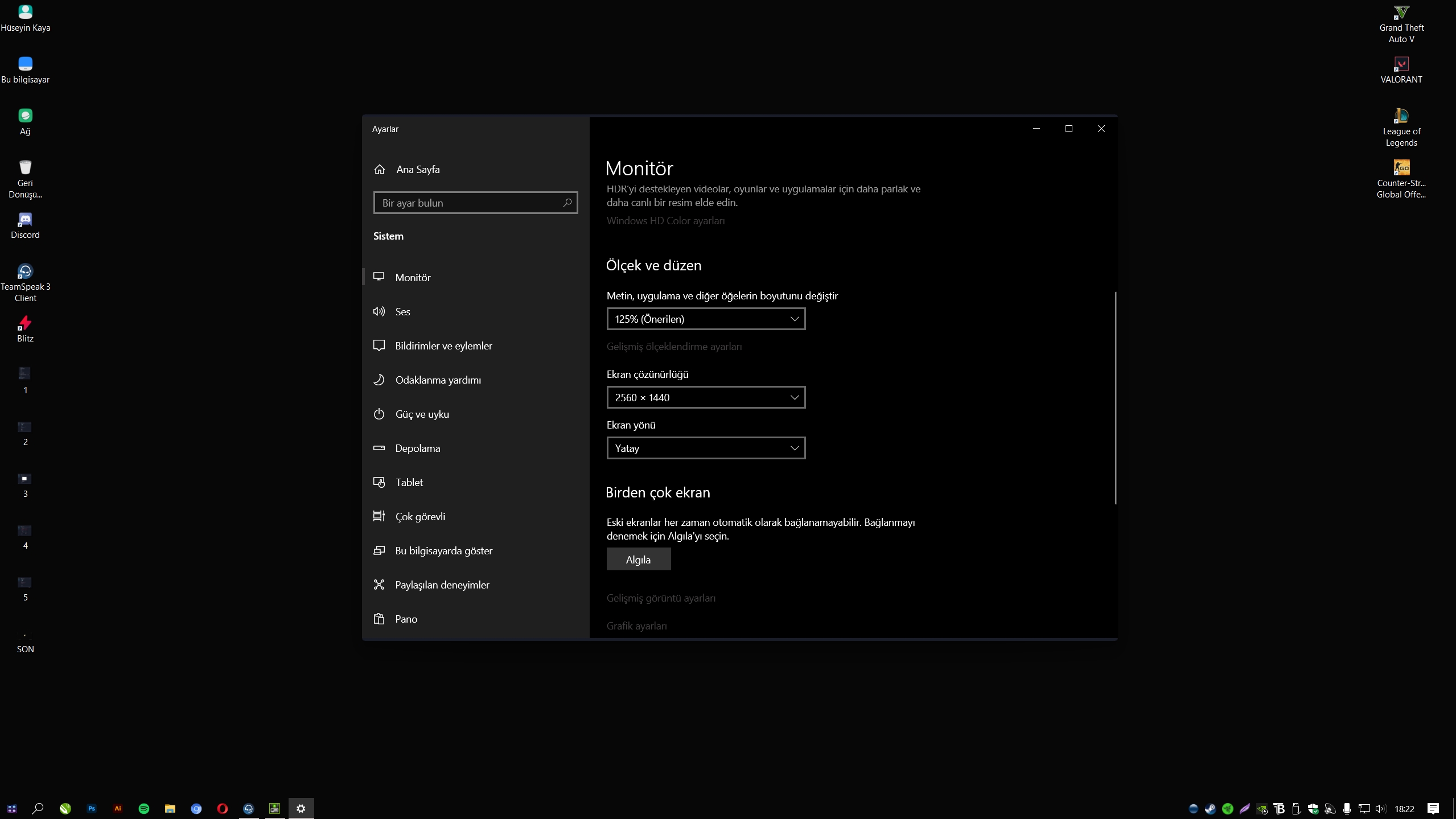Expand the 125% (Önerilen) scale dropdown
The width and height of the screenshot is (1456, 819).
click(x=705, y=319)
